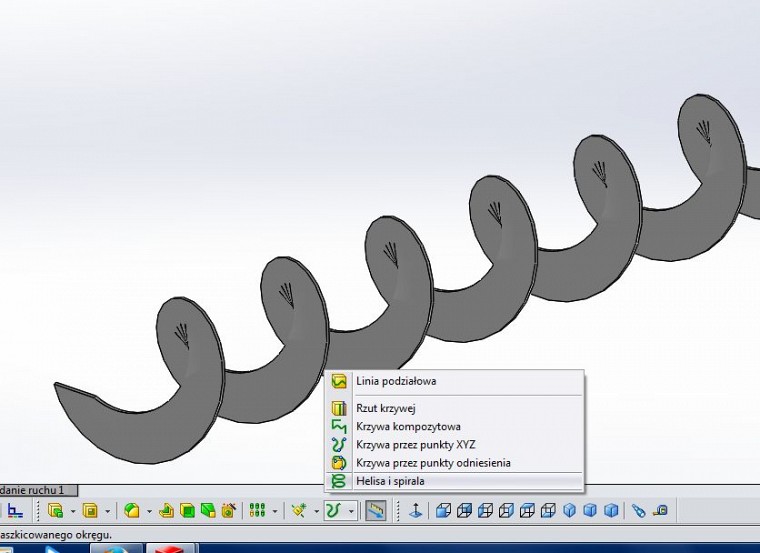Open the Measure tape tool
Image resolution: width=760 pixels, height=553 pixels.
pos(660,510)
